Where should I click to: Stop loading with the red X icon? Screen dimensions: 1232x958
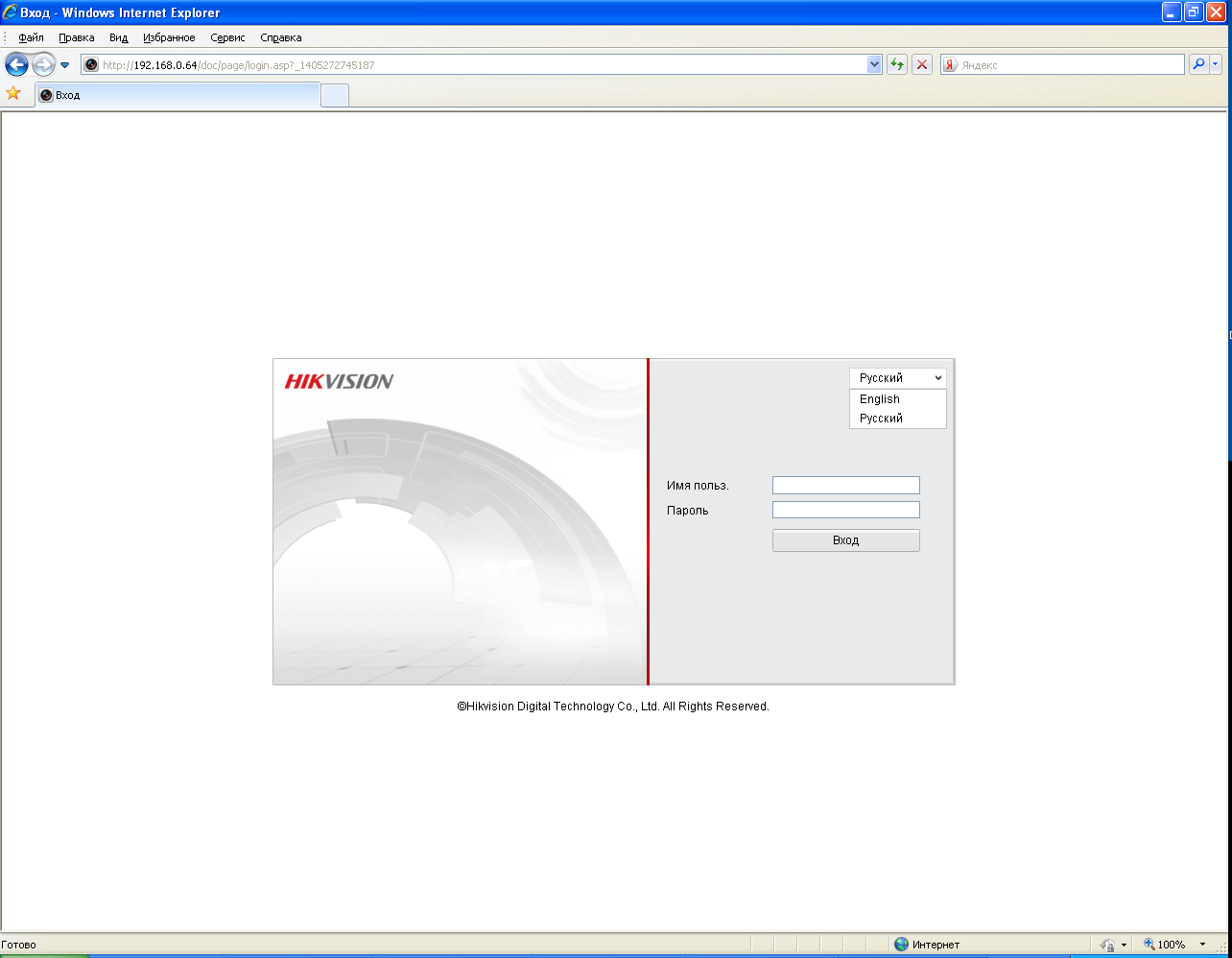[x=922, y=64]
